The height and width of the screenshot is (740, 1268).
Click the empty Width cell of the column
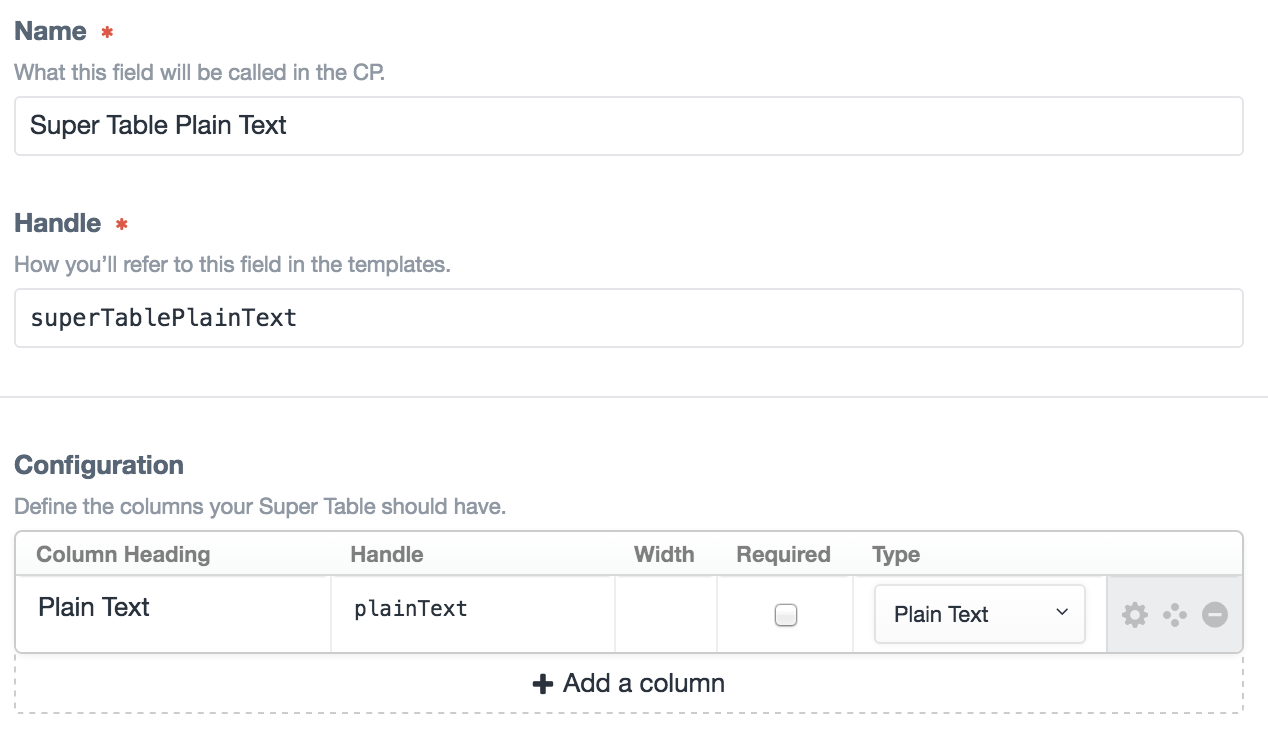coord(665,614)
